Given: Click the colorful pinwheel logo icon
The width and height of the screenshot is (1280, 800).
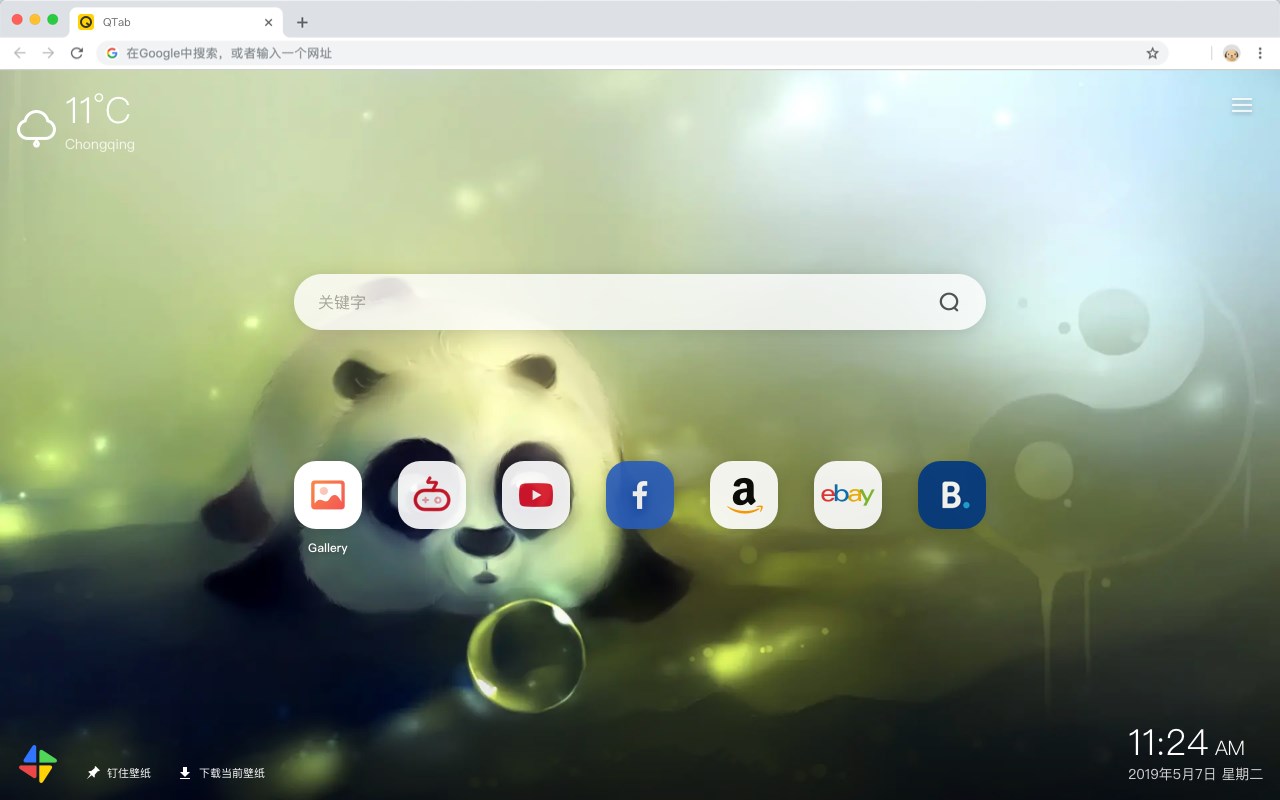Looking at the screenshot, I should (x=38, y=764).
